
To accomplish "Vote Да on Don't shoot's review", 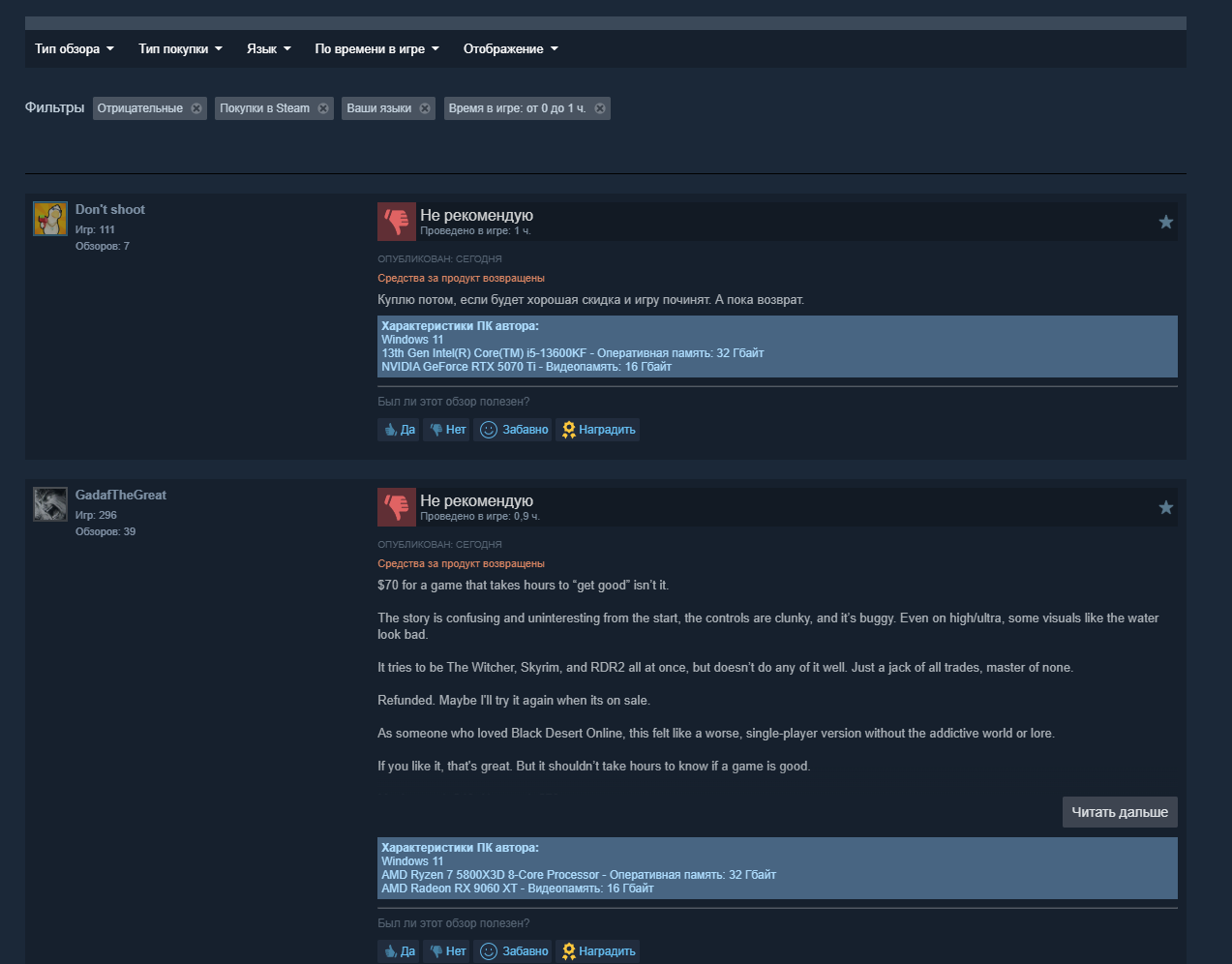I will point(399,430).
